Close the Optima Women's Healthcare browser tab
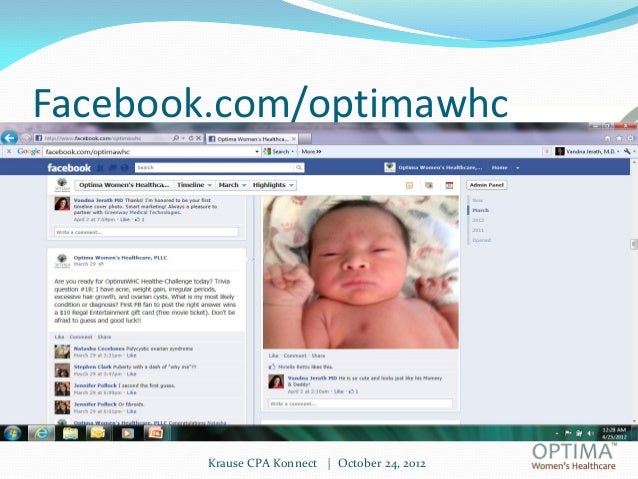 [294, 139]
